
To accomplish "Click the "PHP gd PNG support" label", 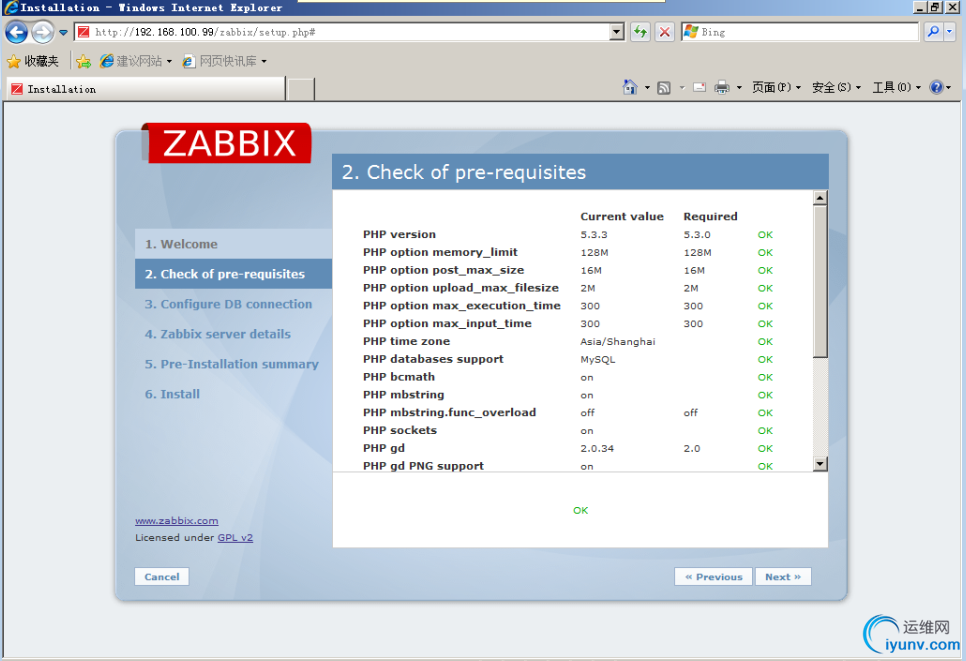I will 423,466.
